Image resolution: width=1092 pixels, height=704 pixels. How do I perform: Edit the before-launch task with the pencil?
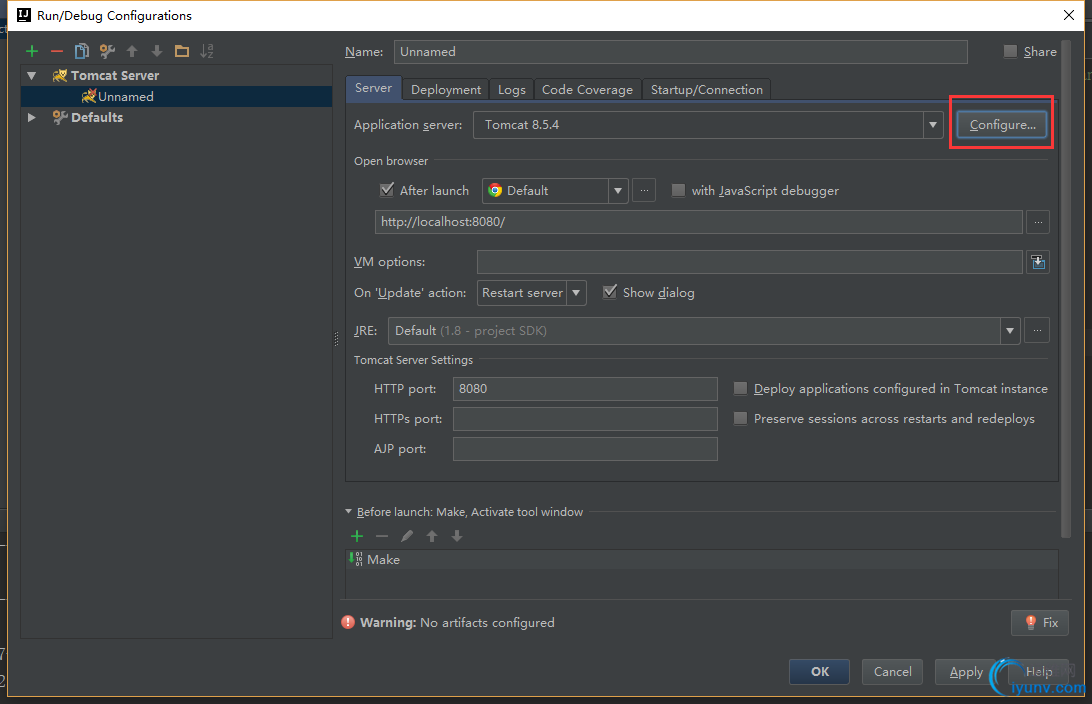407,535
